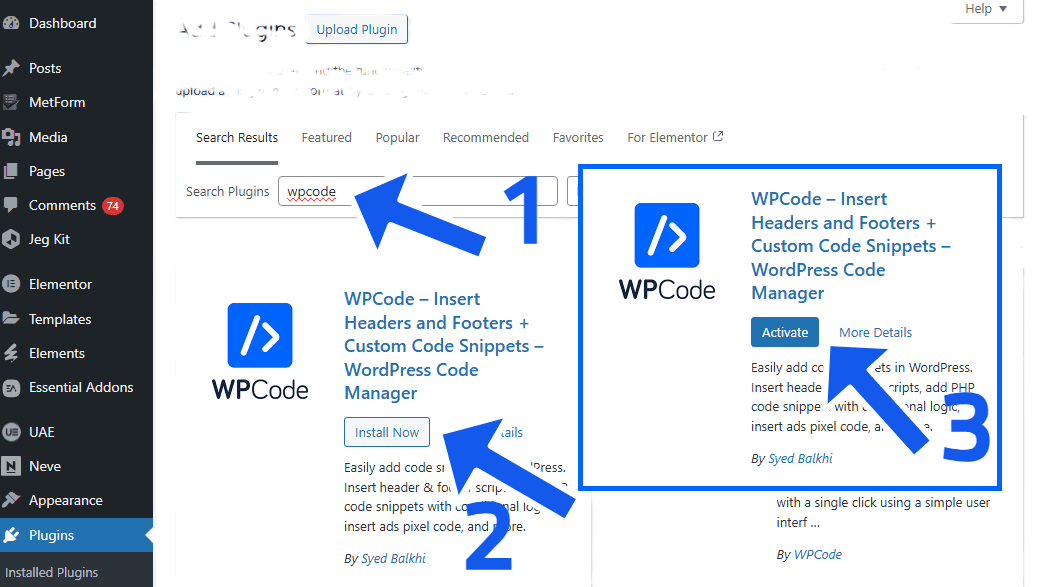Click the Neve theme icon
This screenshot has height=587, width=1037.
click(x=11, y=466)
